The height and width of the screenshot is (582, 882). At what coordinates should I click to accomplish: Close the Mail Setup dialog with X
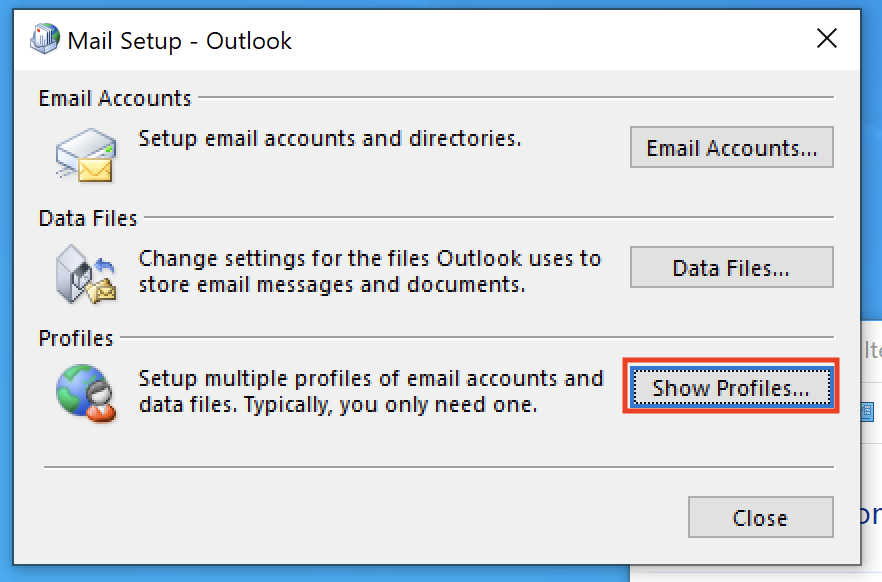pyautogui.click(x=827, y=39)
